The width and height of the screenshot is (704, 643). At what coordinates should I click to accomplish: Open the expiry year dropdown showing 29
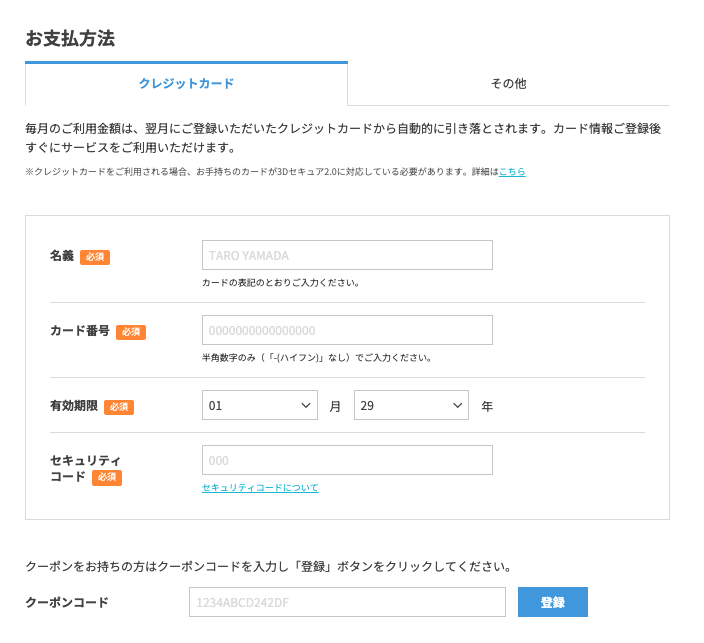coord(411,405)
